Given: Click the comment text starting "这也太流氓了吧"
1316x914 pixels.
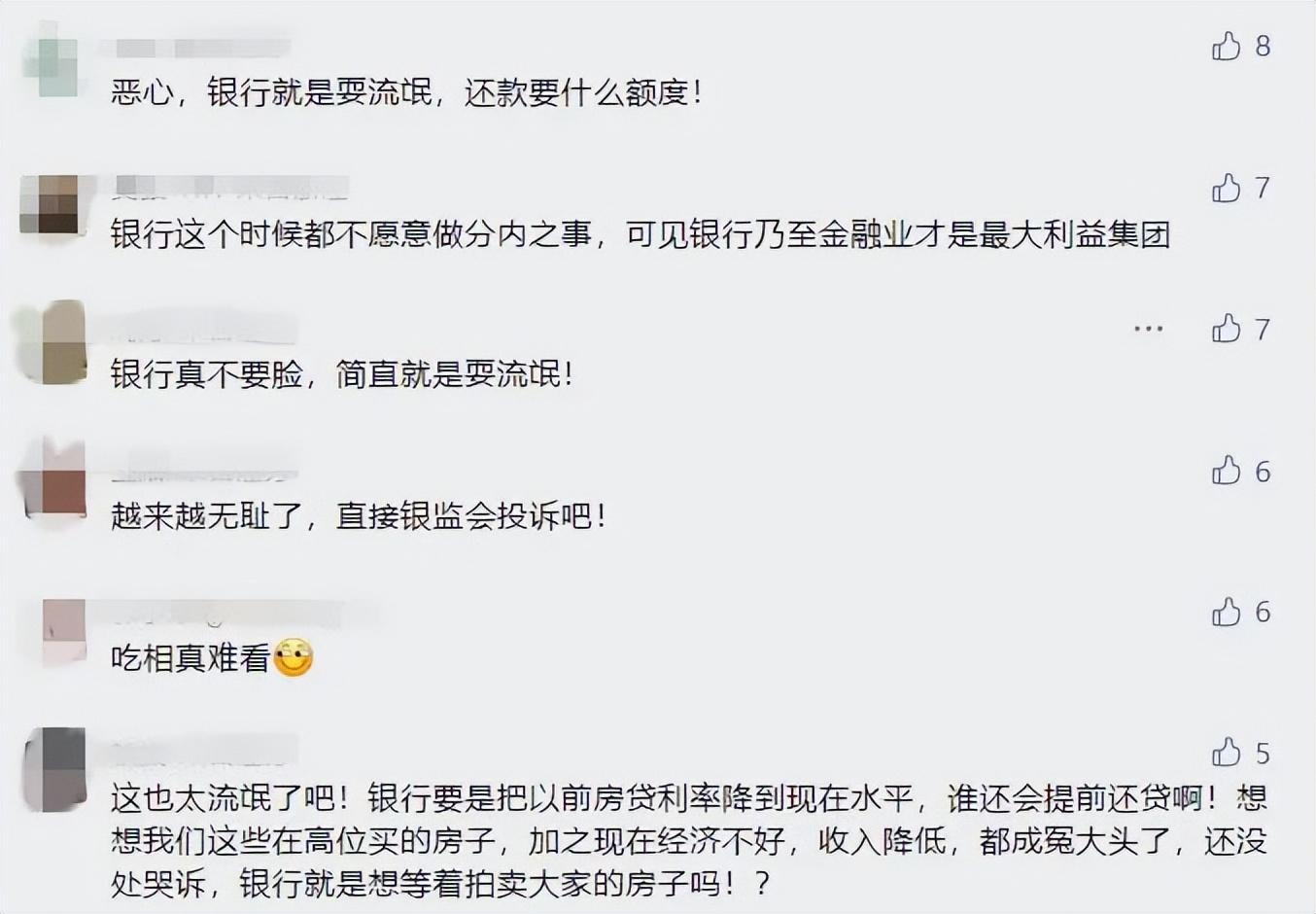Looking at the screenshot, I should point(688,840).
